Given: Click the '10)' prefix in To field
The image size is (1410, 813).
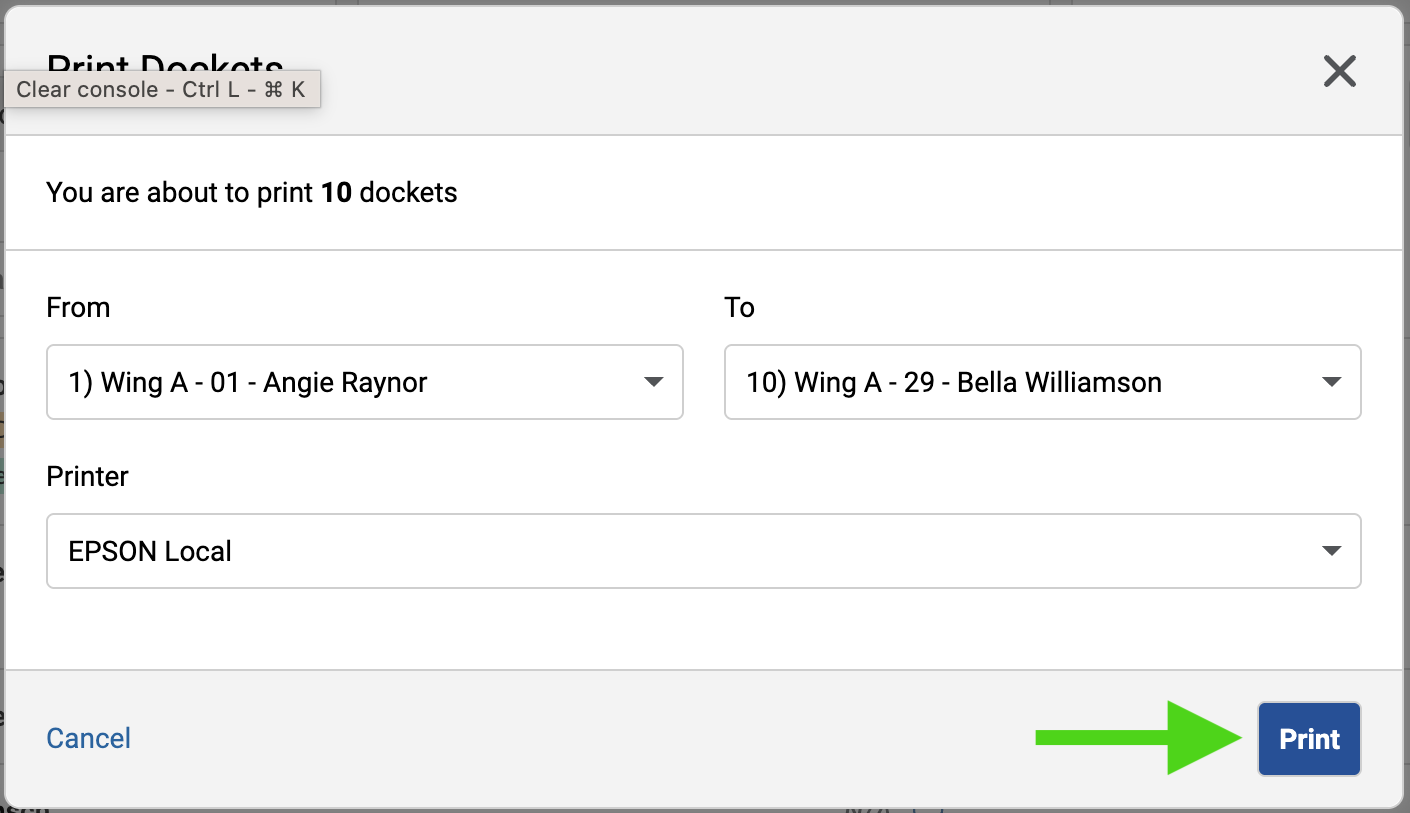Looking at the screenshot, I should 765,383.
